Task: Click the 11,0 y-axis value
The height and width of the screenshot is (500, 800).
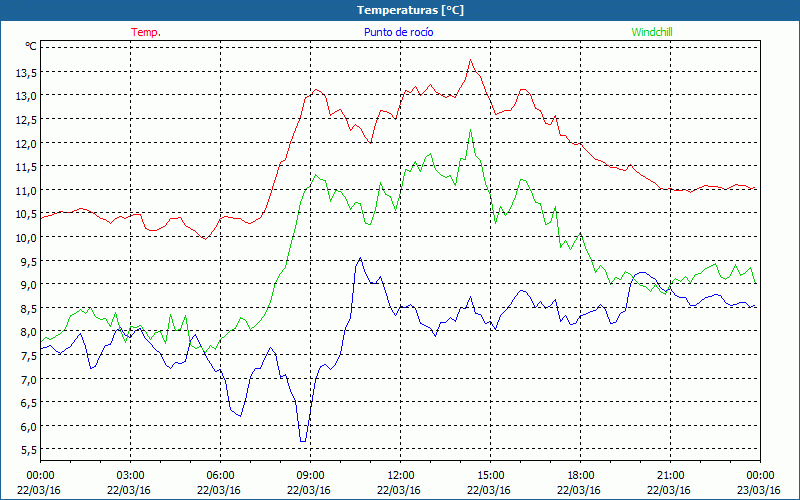Action: pos(26,191)
